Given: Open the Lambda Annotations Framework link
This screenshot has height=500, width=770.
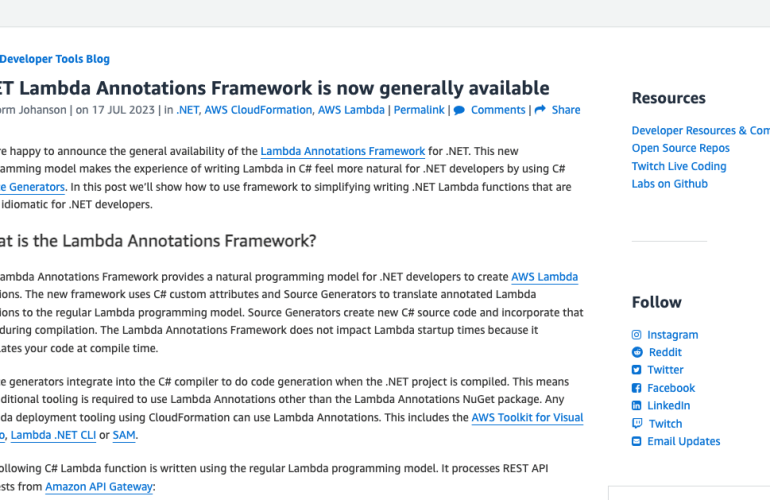Looking at the screenshot, I should coord(342,152).
